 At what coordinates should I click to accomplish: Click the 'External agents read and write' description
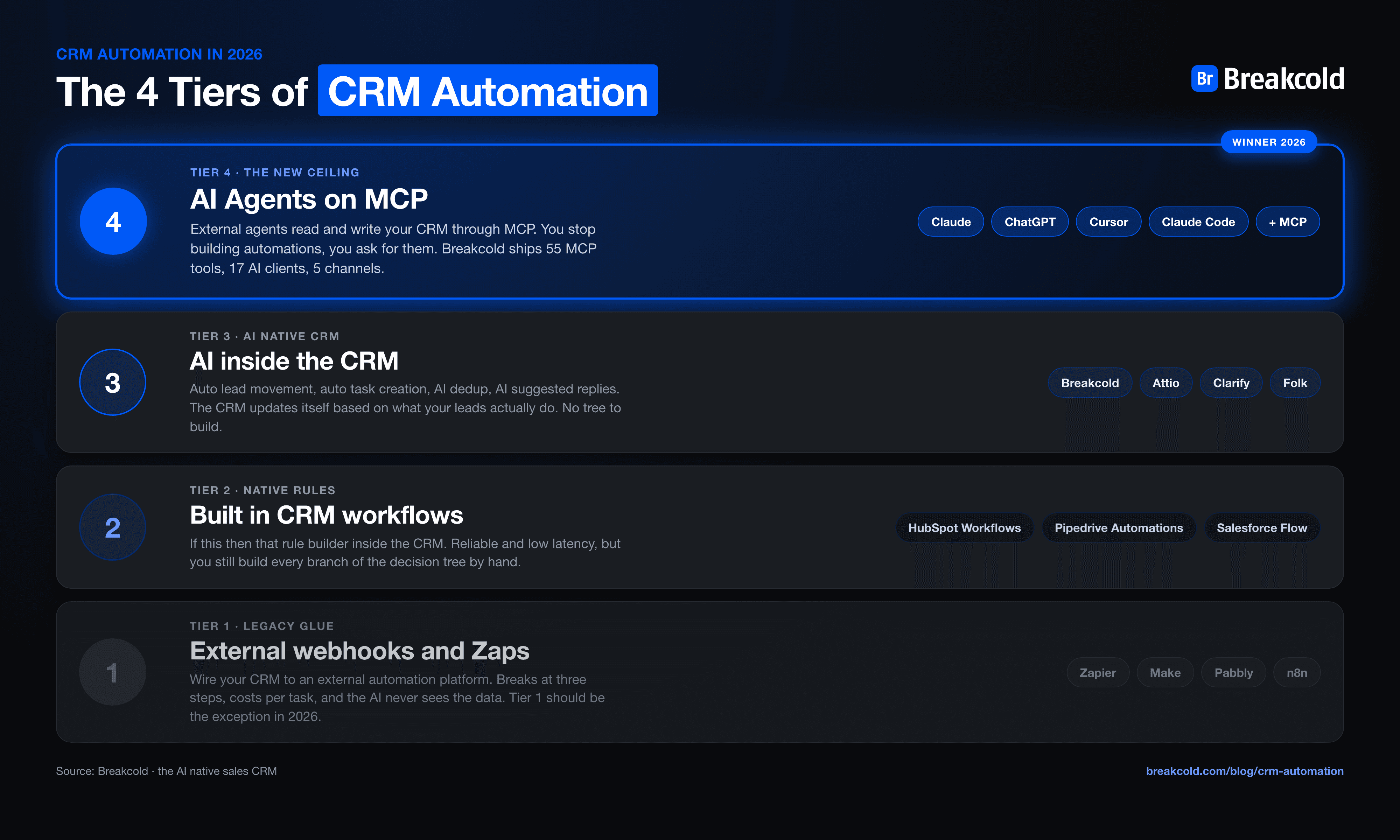tap(393, 248)
